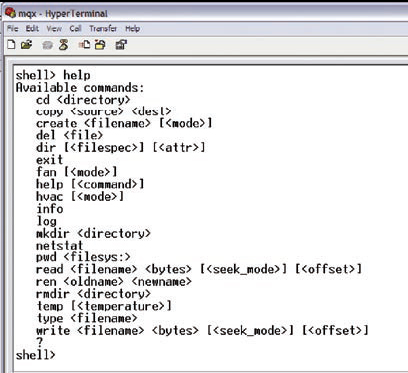Open the File menu

click(x=13, y=29)
